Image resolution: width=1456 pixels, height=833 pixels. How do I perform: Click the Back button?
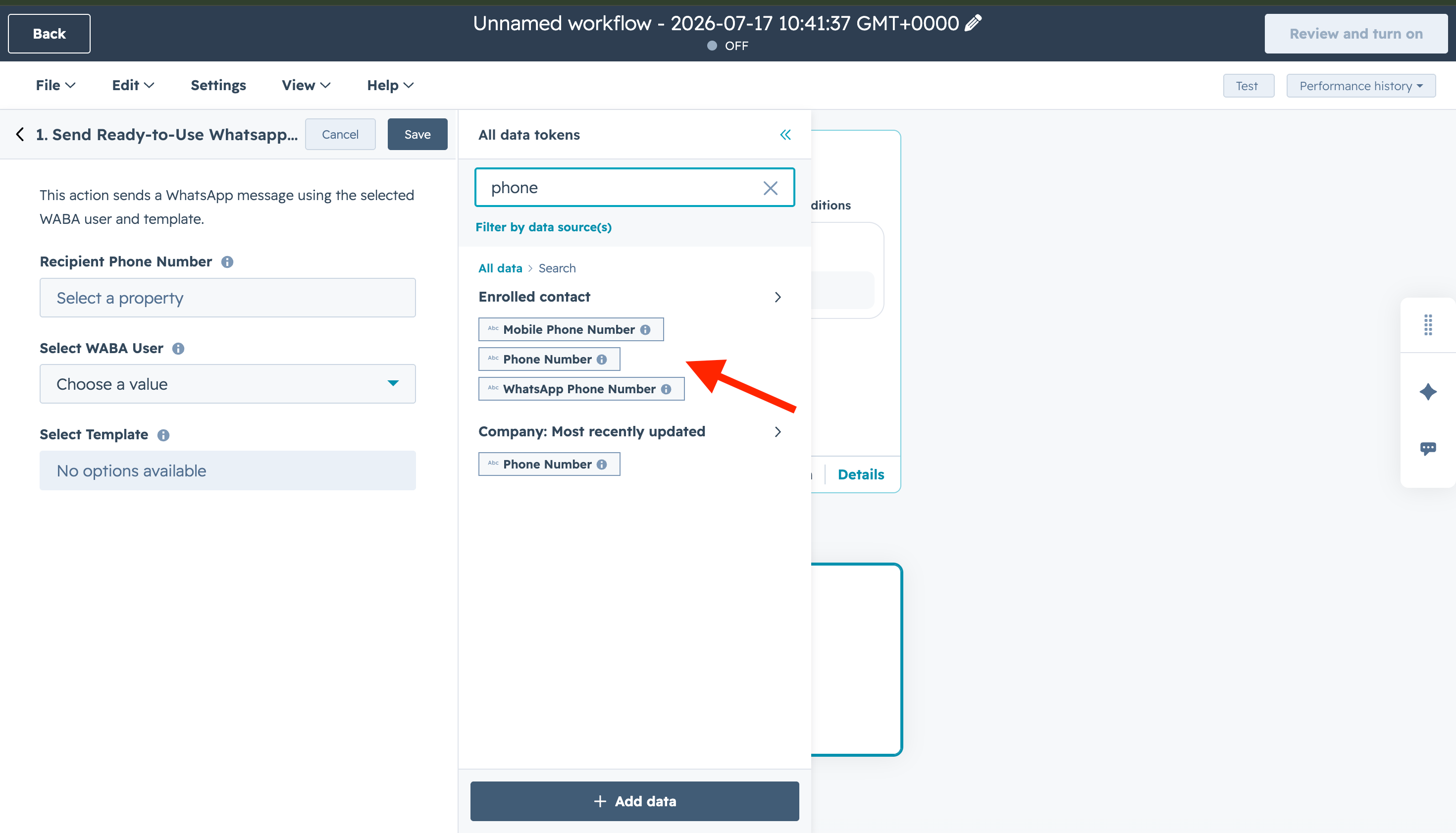coord(49,34)
